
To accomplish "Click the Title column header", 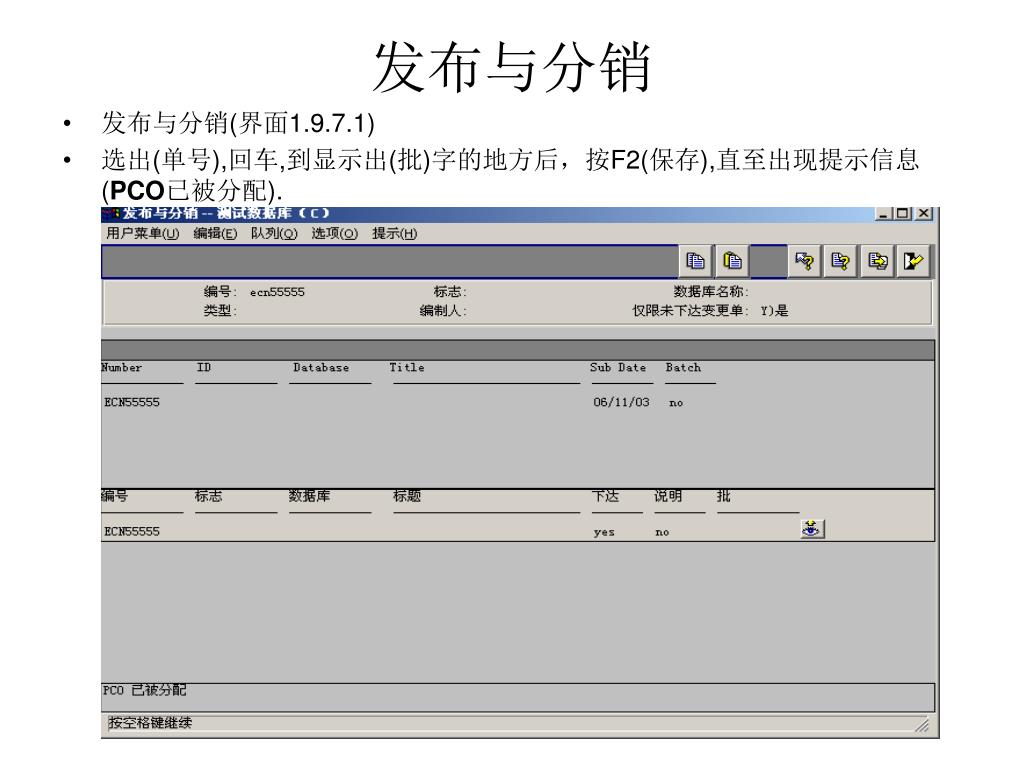I will coord(407,368).
